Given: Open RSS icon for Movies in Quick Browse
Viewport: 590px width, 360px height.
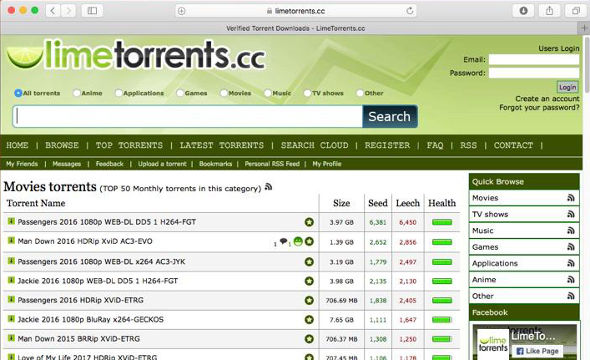Looking at the screenshot, I should pyautogui.click(x=570, y=198).
